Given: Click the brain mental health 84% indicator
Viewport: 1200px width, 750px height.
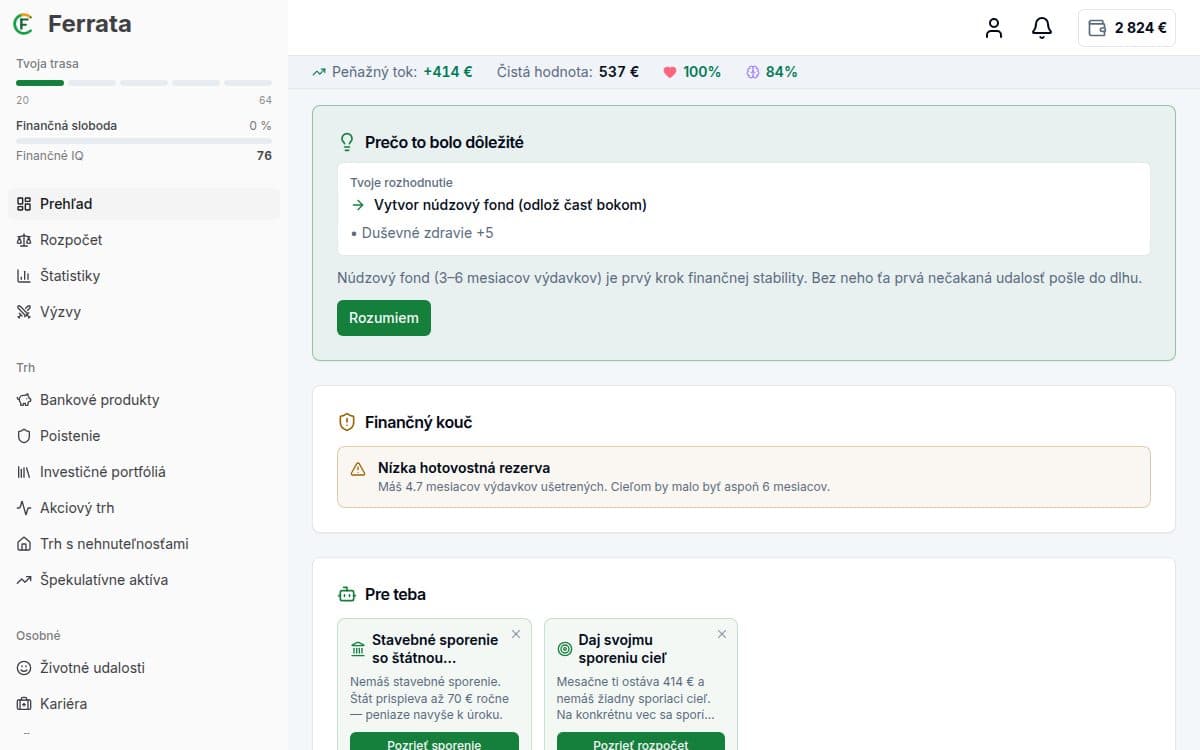Looking at the screenshot, I should click(772, 72).
